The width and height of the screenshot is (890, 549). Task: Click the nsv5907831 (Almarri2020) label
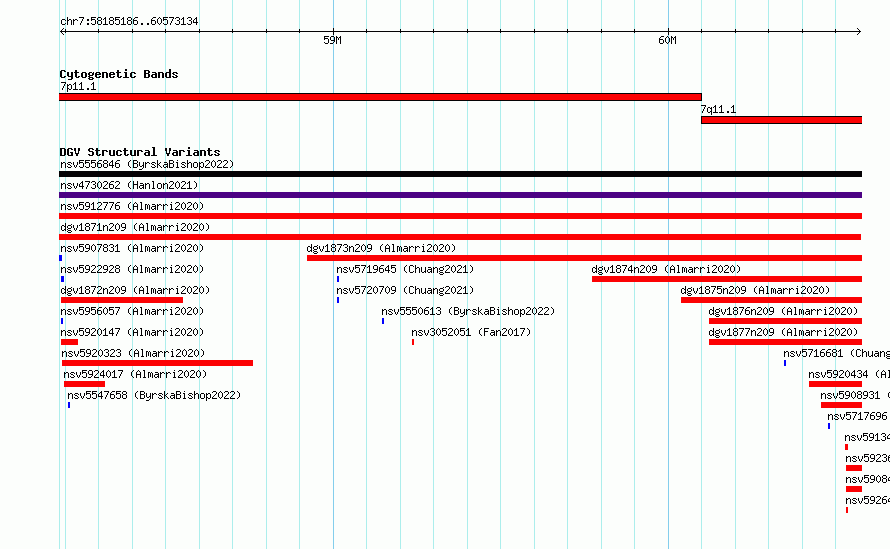(x=132, y=249)
